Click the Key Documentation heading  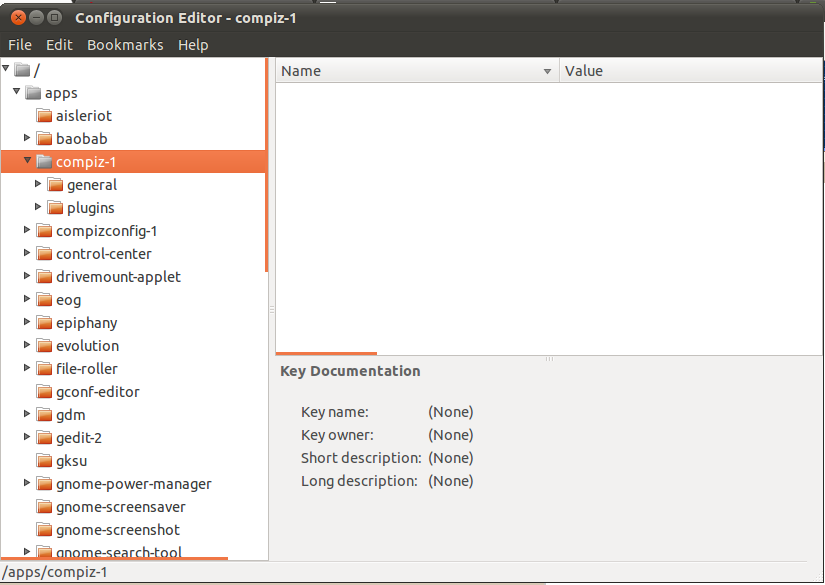350,371
